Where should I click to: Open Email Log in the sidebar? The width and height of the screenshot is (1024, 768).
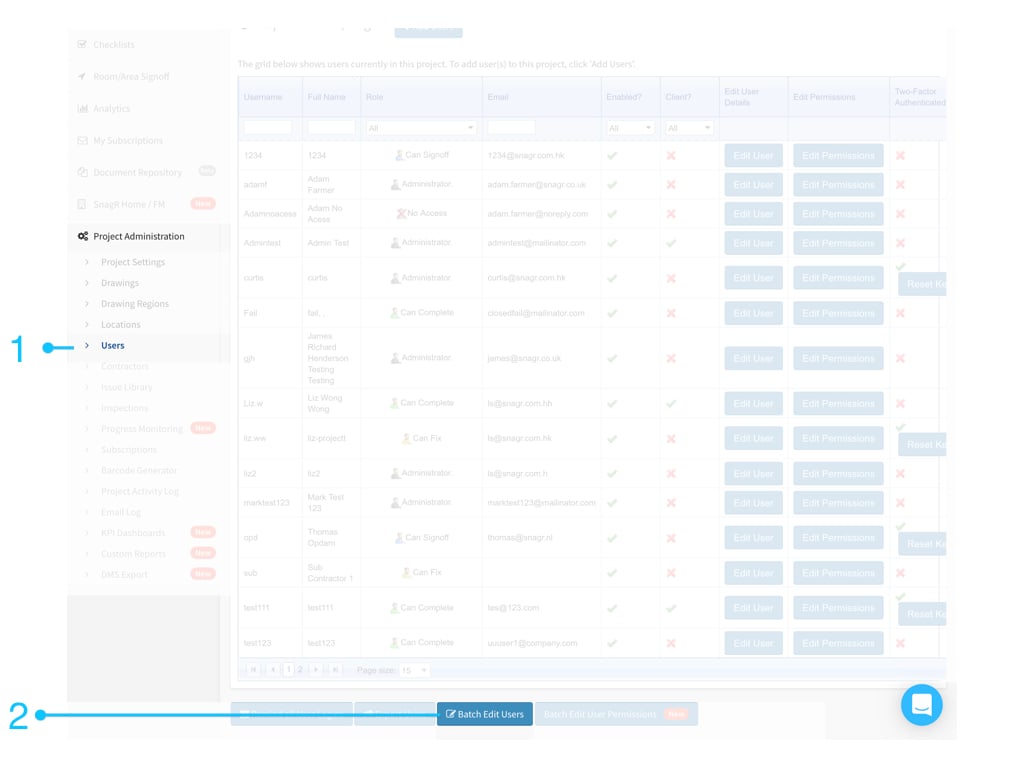tap(121, 512)
